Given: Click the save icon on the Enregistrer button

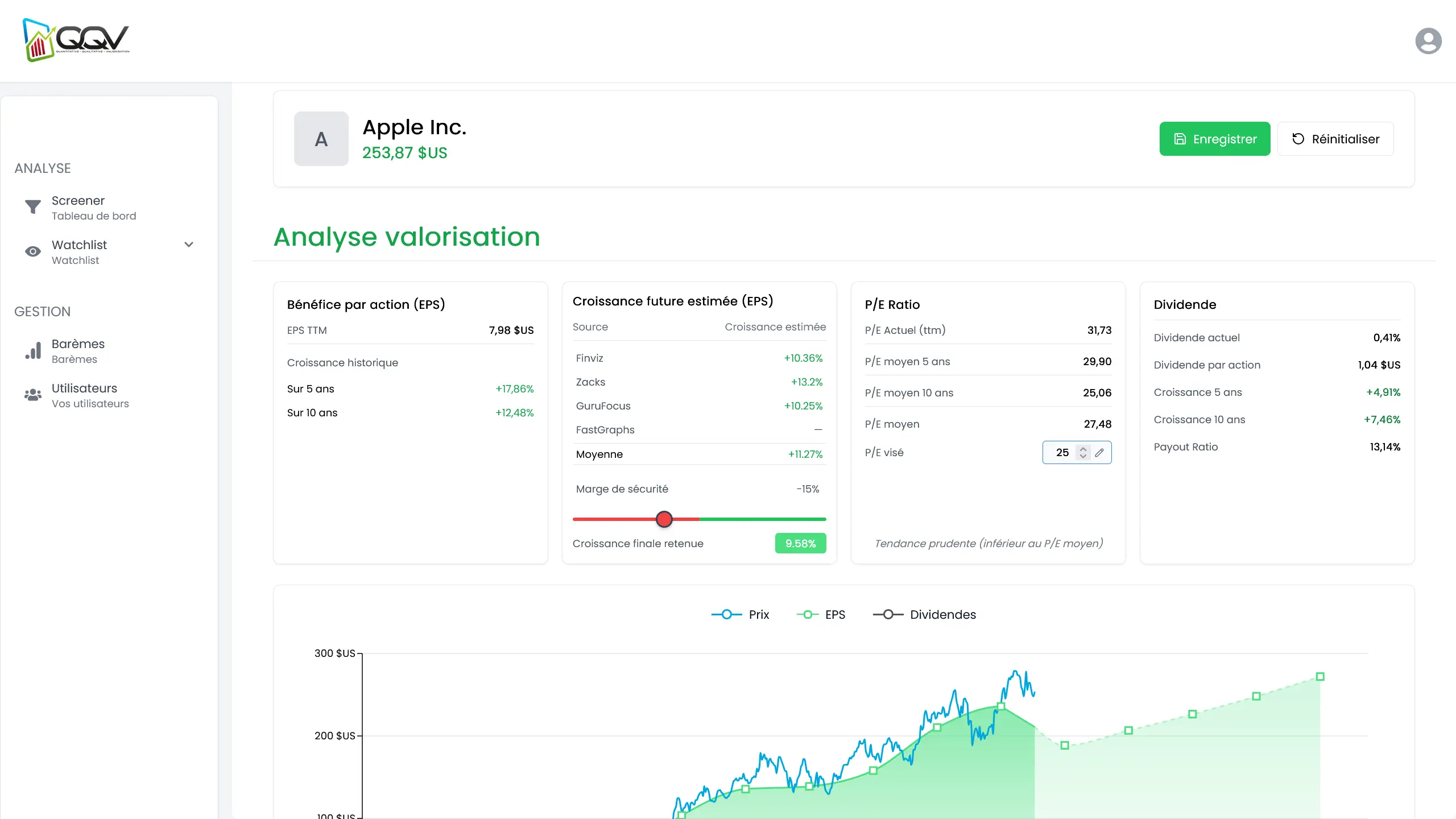Looking at the screenshot, I should click(x=1180, y=138).
